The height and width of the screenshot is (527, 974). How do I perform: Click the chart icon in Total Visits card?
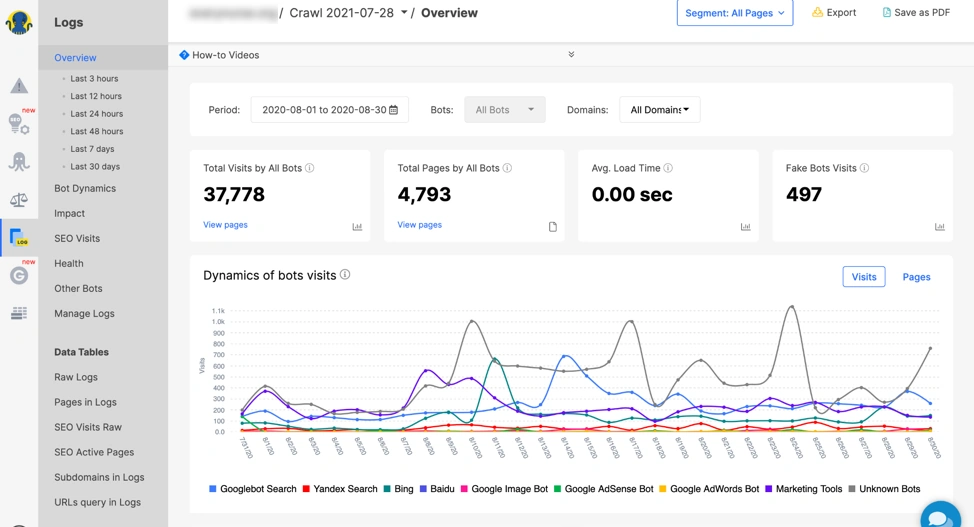[x=357, y=227]
